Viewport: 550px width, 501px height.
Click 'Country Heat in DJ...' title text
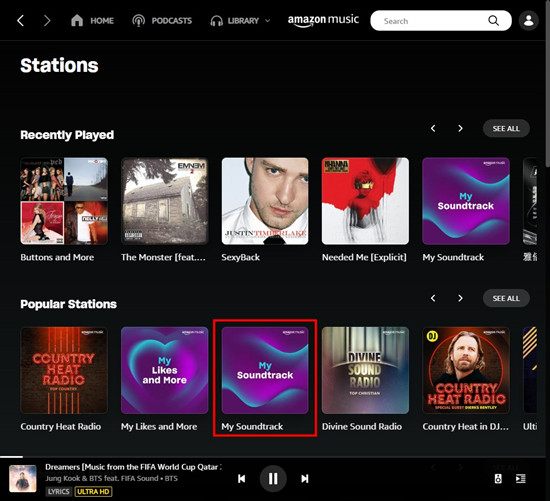[x=465, y=427]
